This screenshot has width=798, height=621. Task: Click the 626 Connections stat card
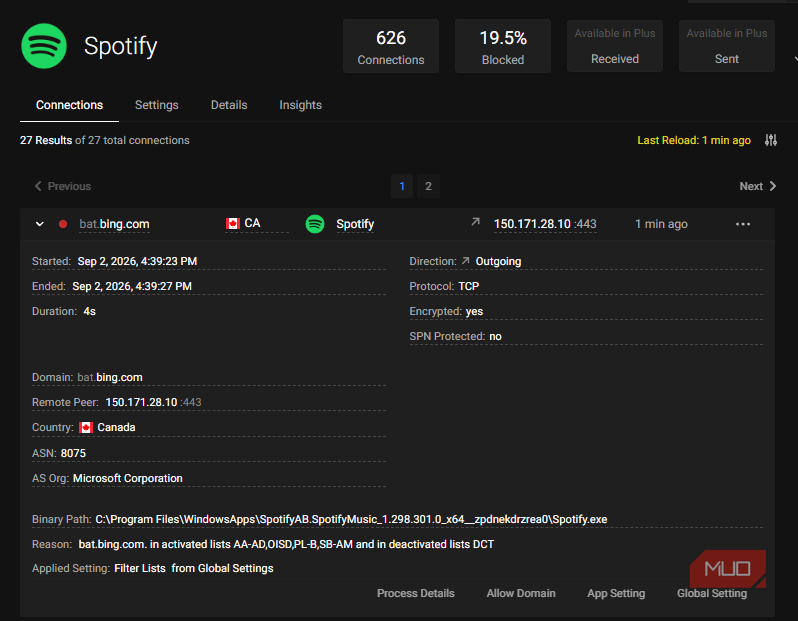tap(391, 46)
